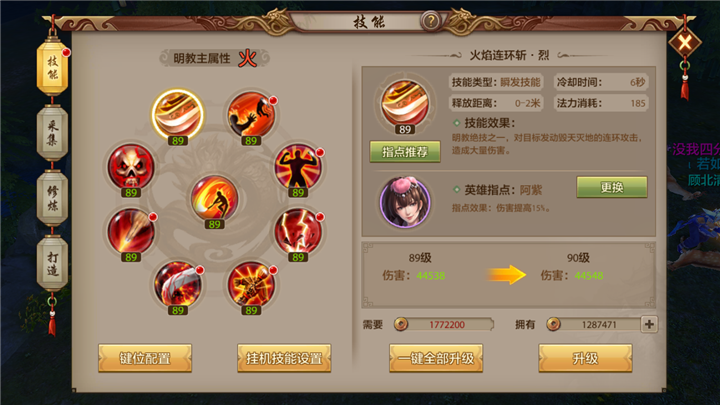Image resolution: width=720 pixels, height=405 pixels.
Task: Click the 一键全部升级 button
Action: point(436,358)
